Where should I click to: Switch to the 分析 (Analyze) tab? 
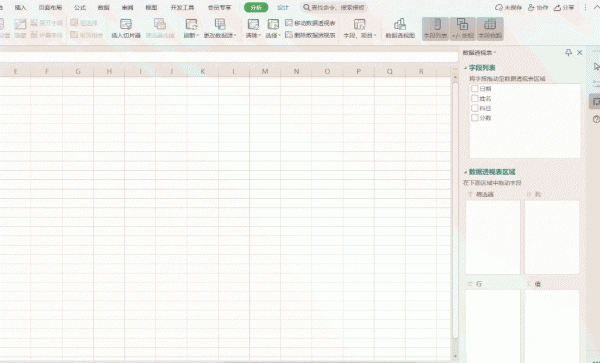256,7
